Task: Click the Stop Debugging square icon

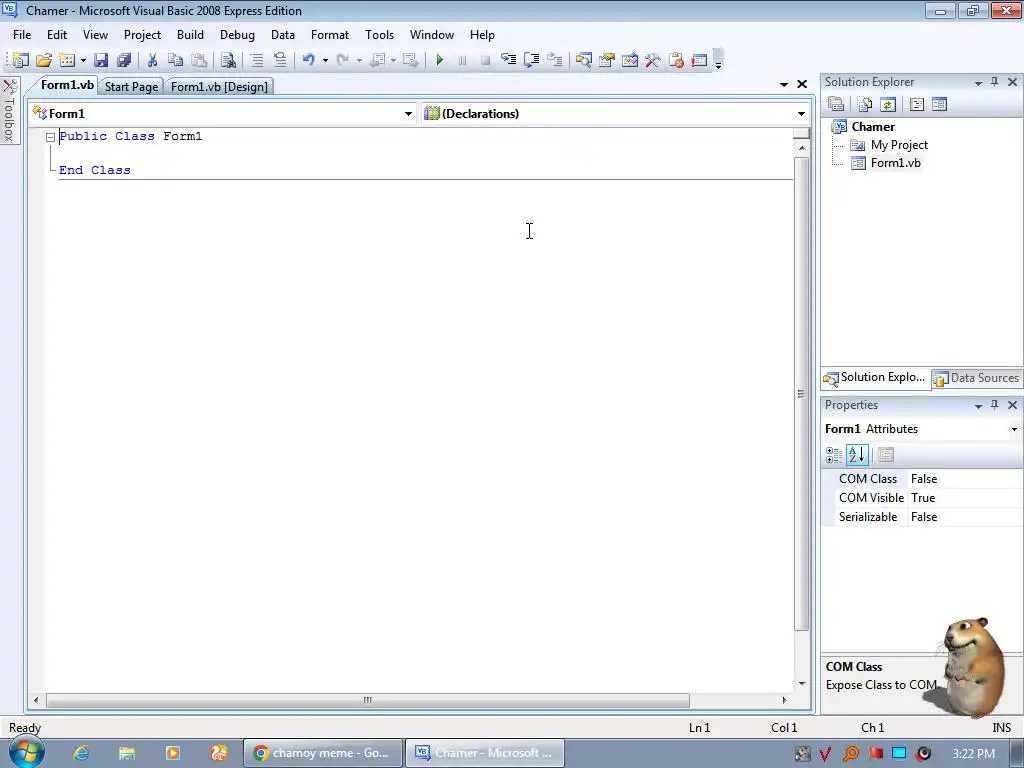Action: coord(485,60)
